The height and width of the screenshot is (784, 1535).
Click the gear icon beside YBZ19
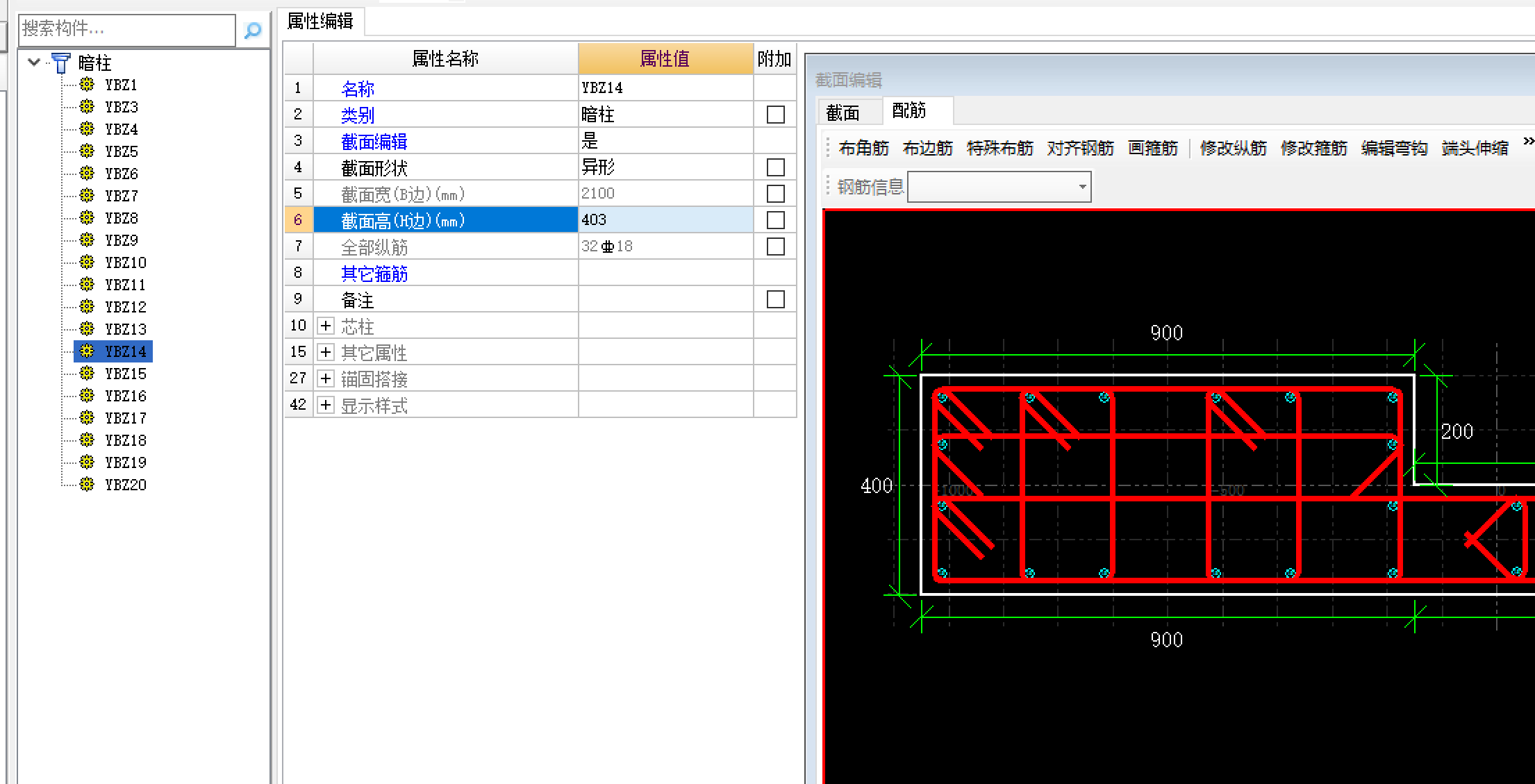click(87, 462)
